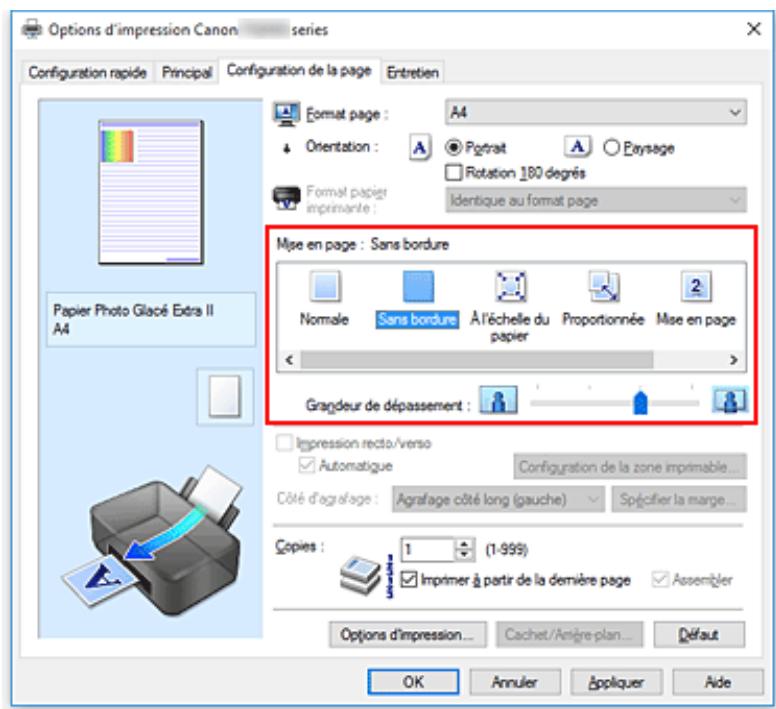This screenshot has height=709, width=776.
Task: Increase copies with the up arrow
Action: click(x=464, y=544)
